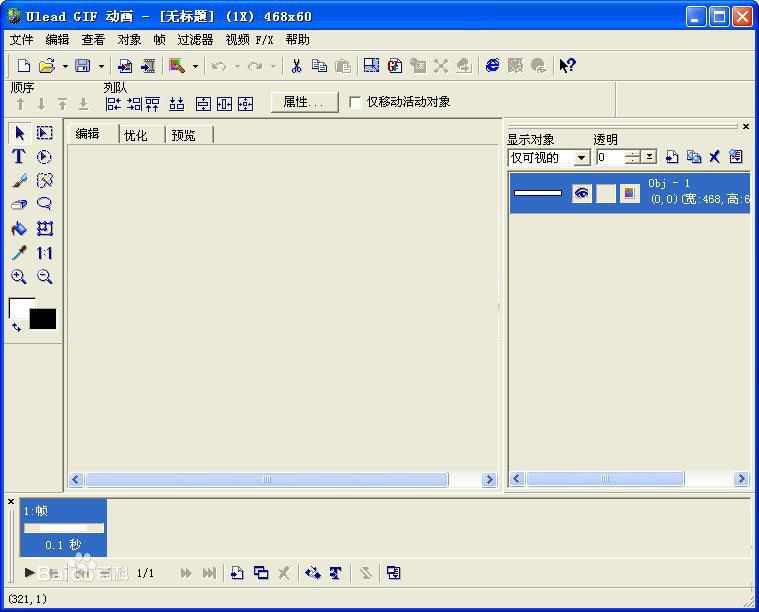Toggle the lock box for Obj - 1
The width and height of the screenshot is (759, 612).
pyautogui.click(x=606, y=193)
